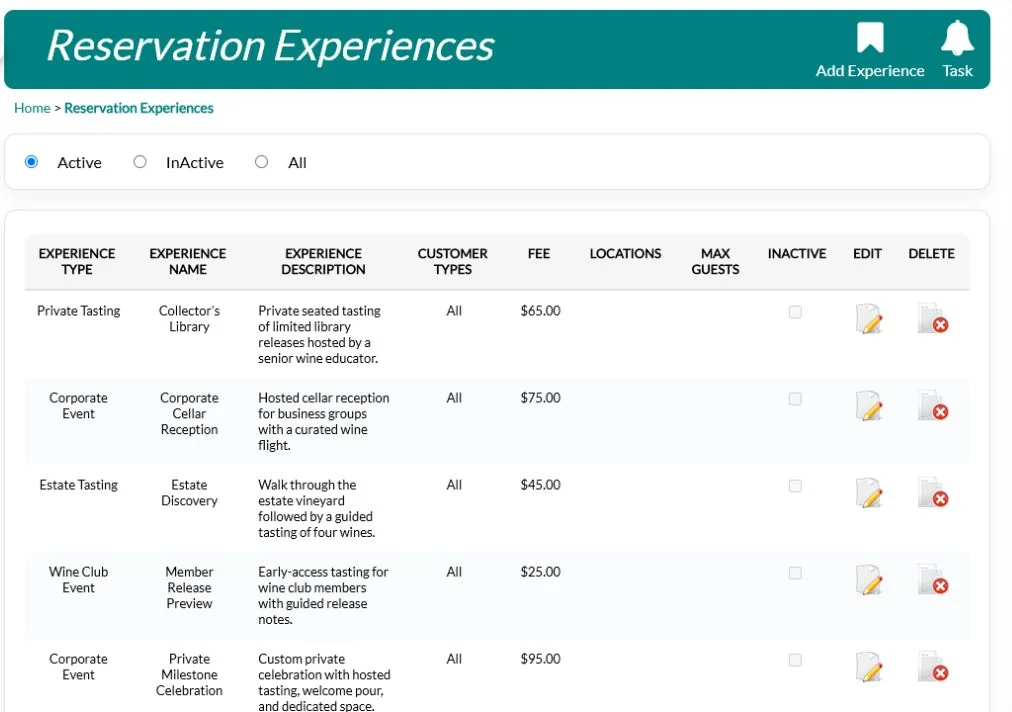Click the Estate Discovery name cell

[x=189, y=493]
